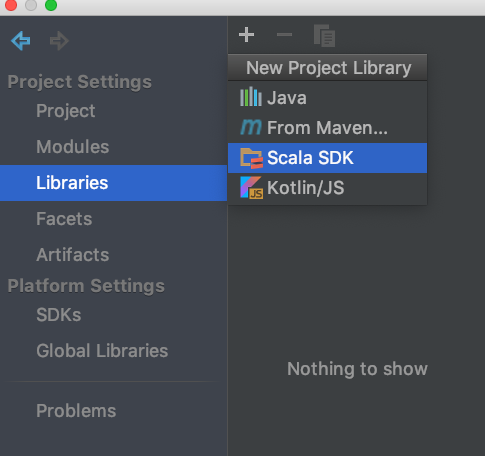Select the Scala SDK menu item
This screenshot has width=485, height=456.
point(327,158)
